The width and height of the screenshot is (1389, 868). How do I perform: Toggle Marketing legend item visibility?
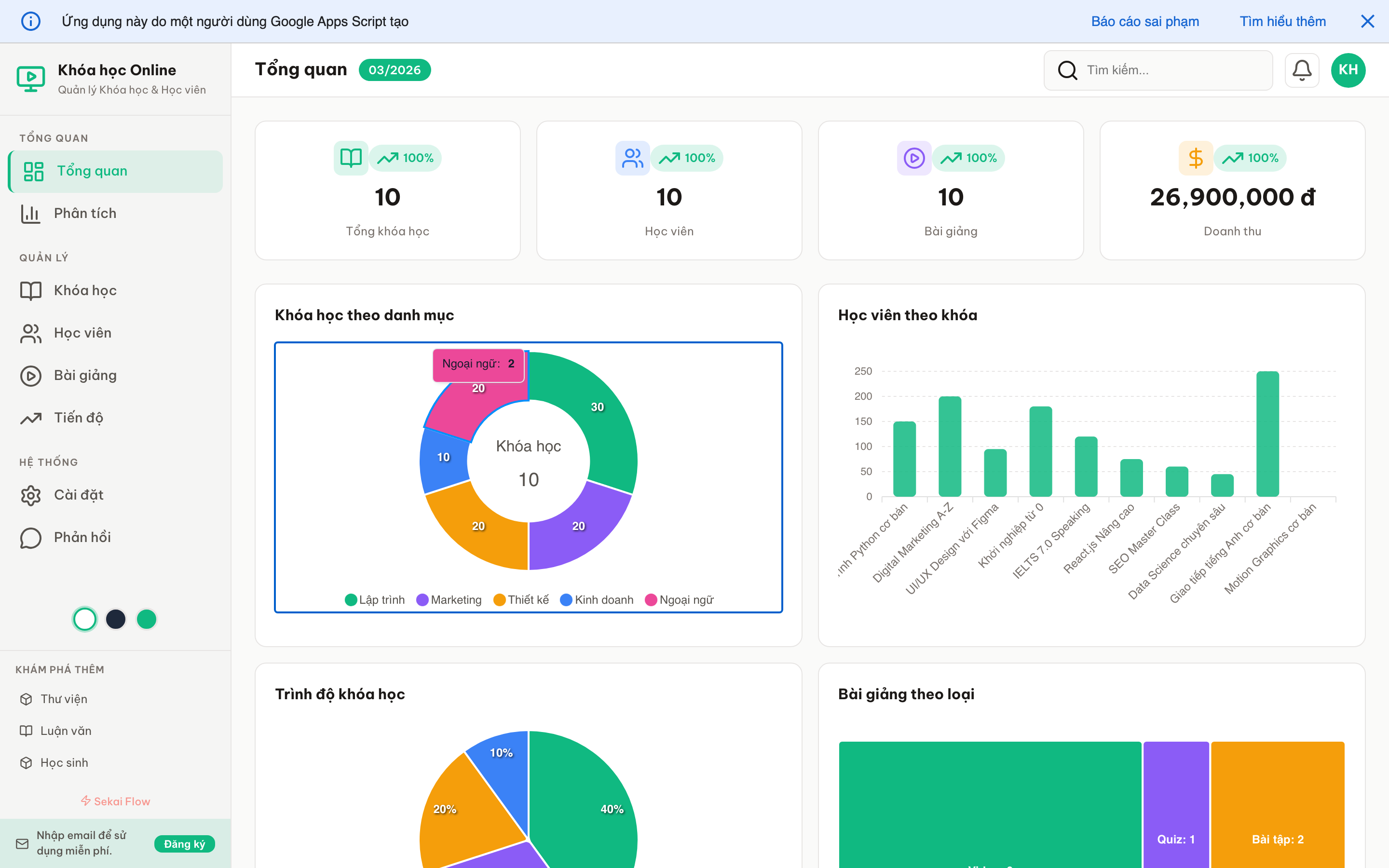pos(449,600)
